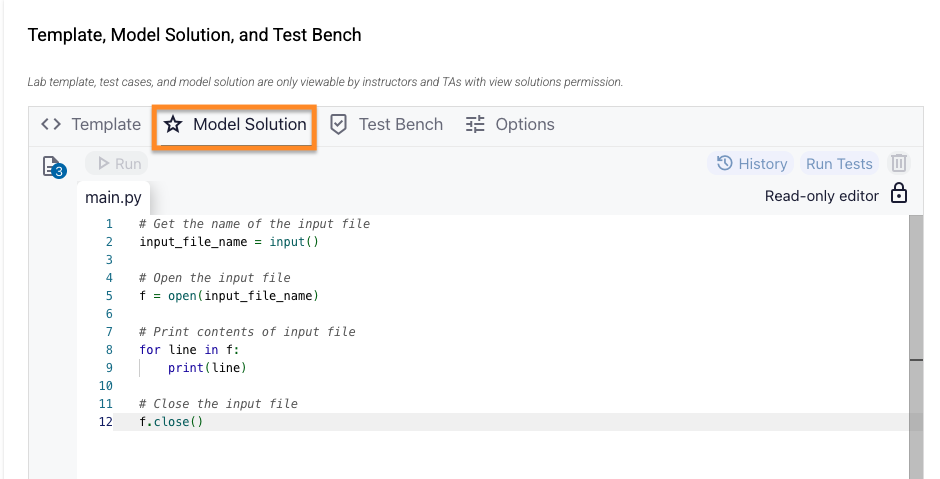The width and height of the screenshot is (940, 479).
Task: Click the Read-only editor label
Action: tap(821, 196)
